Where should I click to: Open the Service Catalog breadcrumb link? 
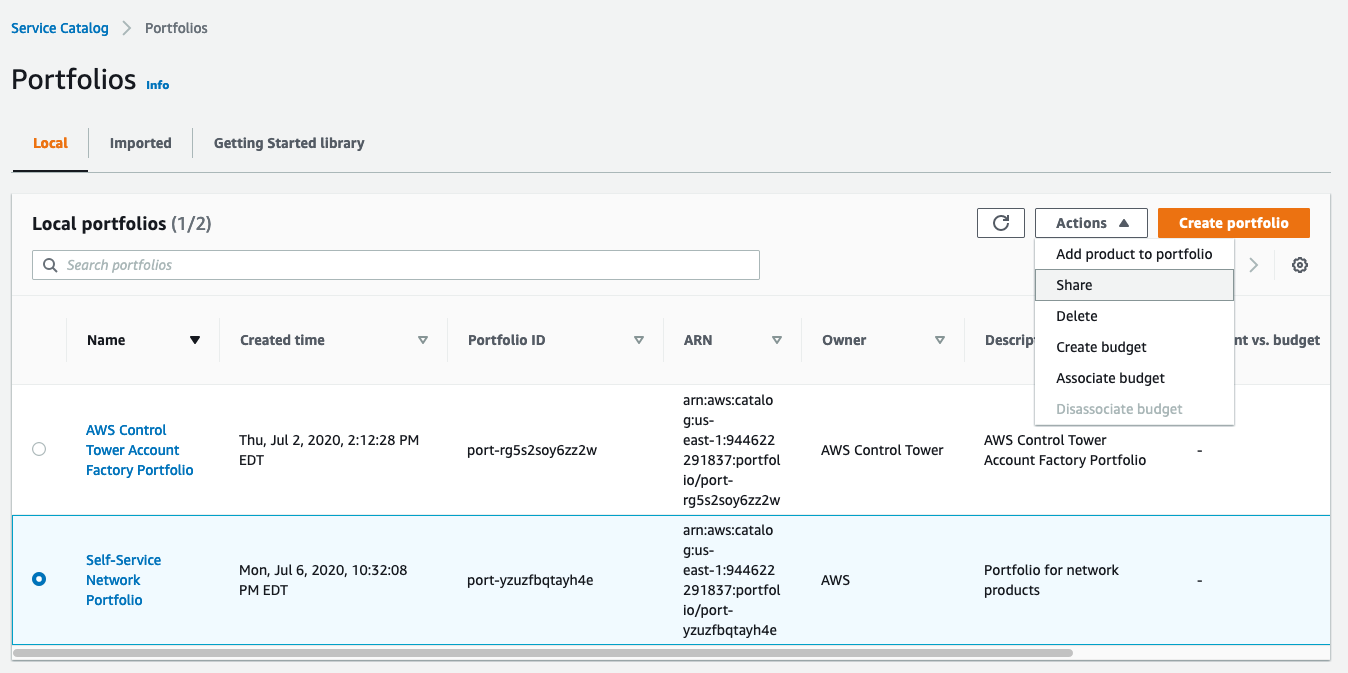click(x=59, y=27)
